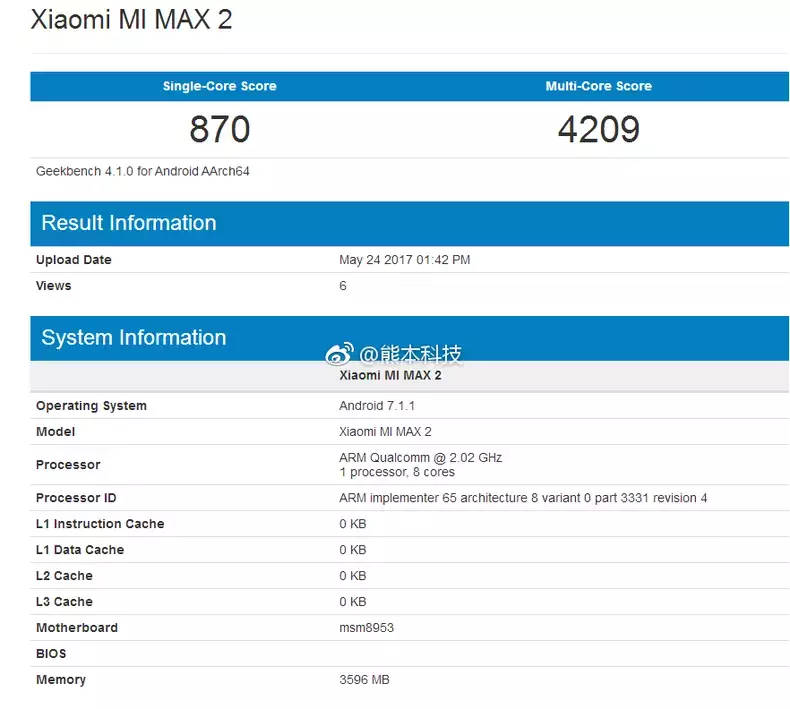Select L1 Instruction Cache value 0 KB

353,524
